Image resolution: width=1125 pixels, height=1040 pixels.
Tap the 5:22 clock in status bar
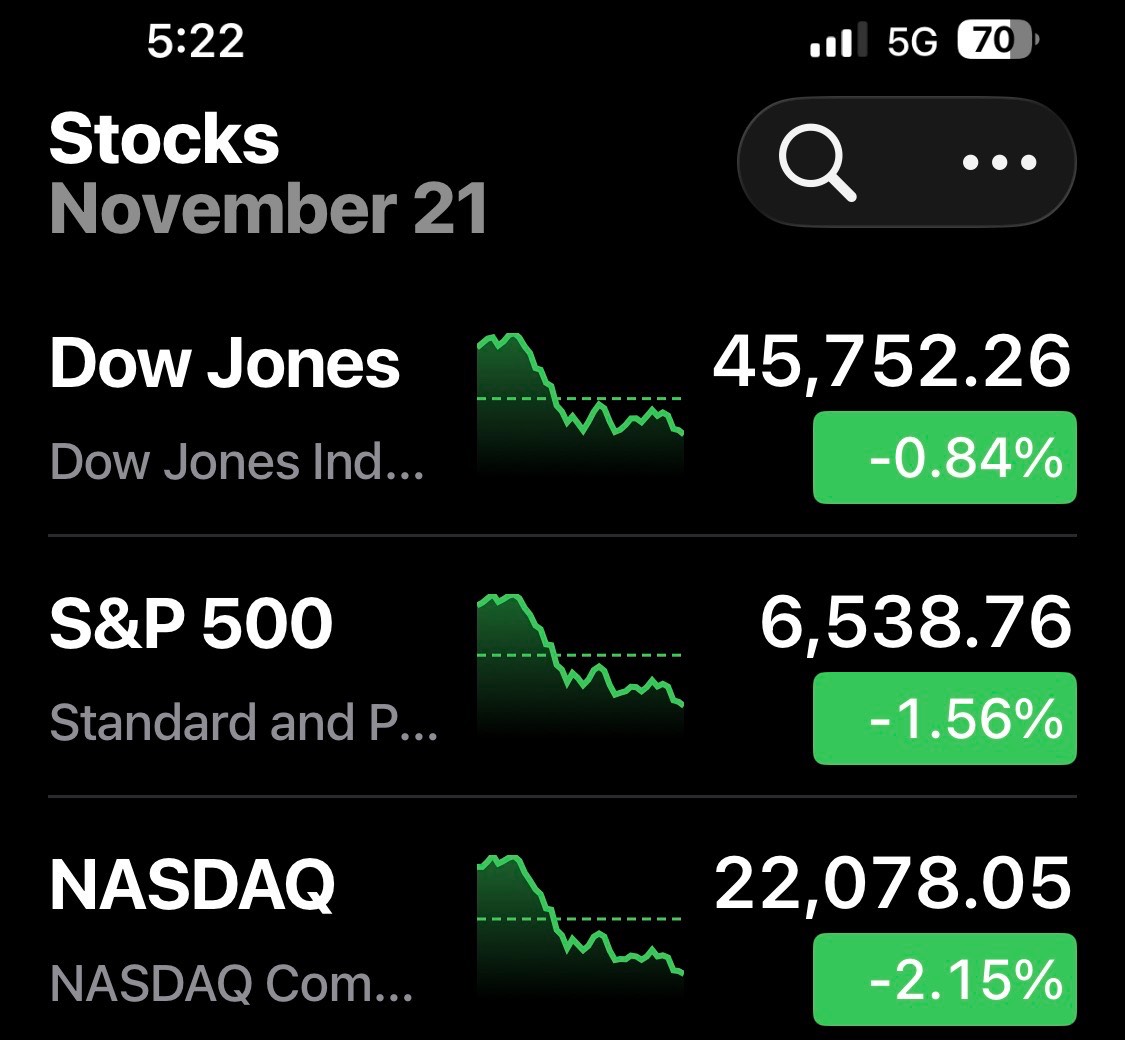click(195, 41)
